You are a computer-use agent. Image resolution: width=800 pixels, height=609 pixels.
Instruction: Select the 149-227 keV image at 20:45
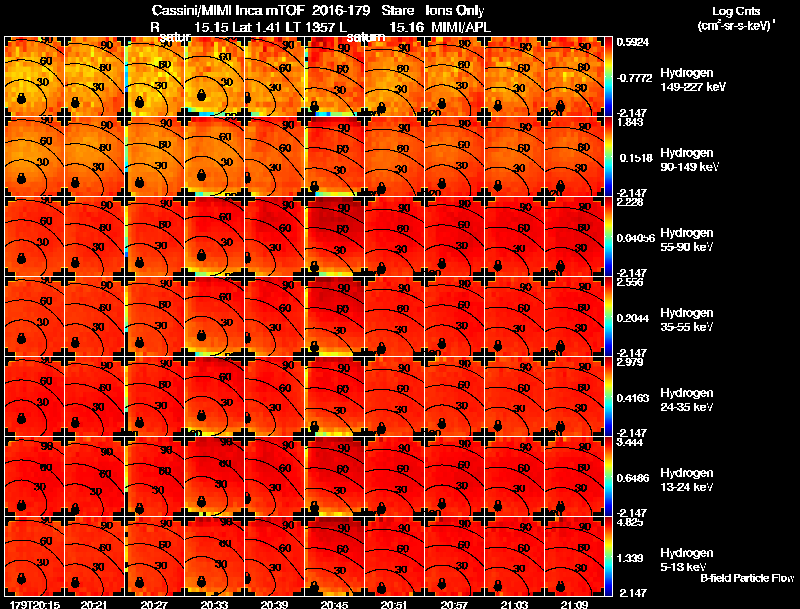click(334, 77)
